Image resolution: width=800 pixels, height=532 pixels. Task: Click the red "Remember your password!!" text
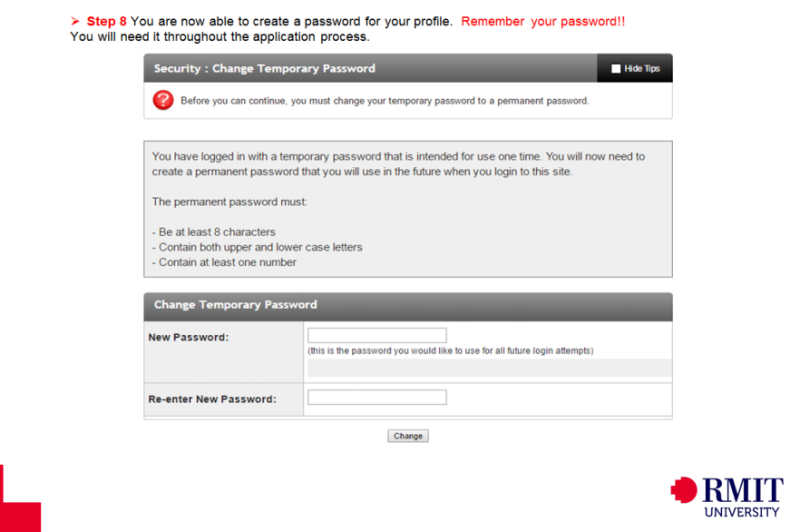pos(543,21)
